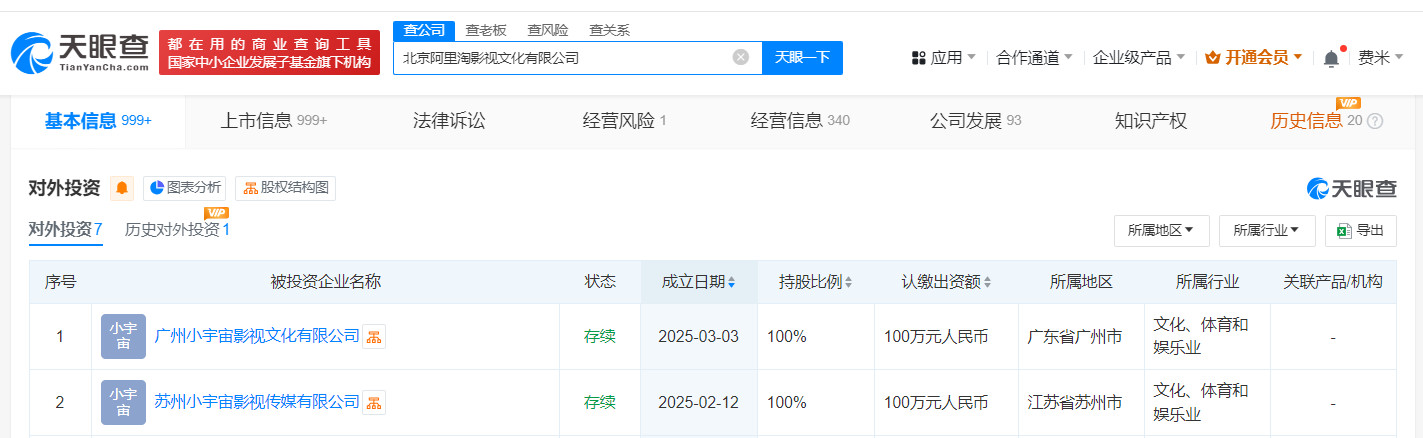This screenshot has width=1423, height=438.
Task: Expand the 所属行业 filter dropdown
Action: coord(1267,230)
